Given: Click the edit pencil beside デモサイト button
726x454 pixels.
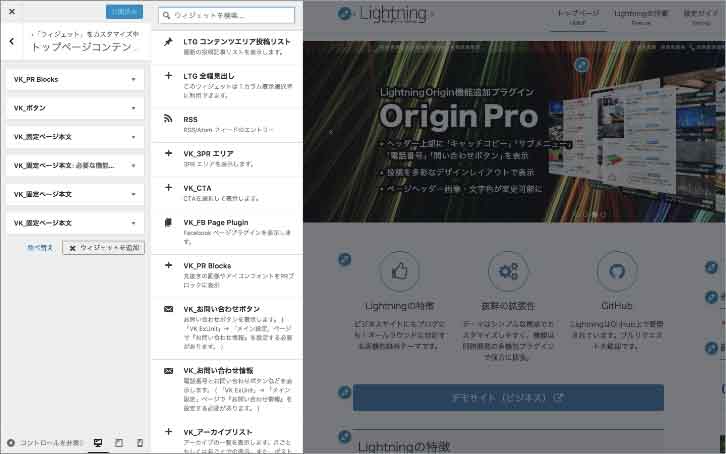Looking at the screenshot, I should point(344,392).
